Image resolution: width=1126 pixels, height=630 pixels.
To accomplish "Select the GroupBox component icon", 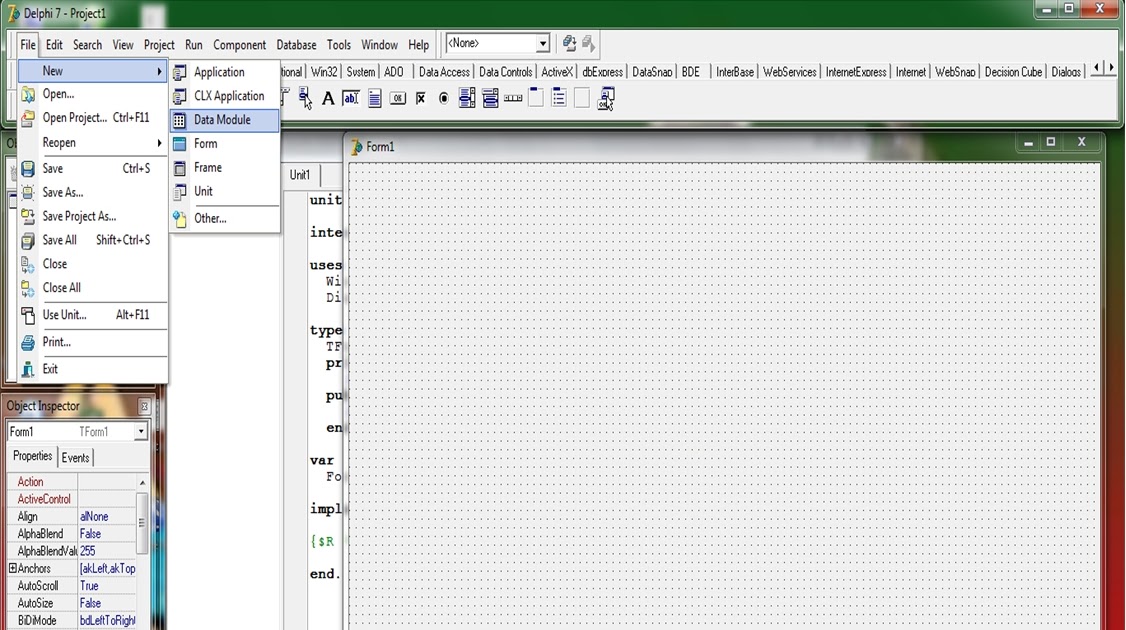I will pyautogui.click(x=536, y=97).
